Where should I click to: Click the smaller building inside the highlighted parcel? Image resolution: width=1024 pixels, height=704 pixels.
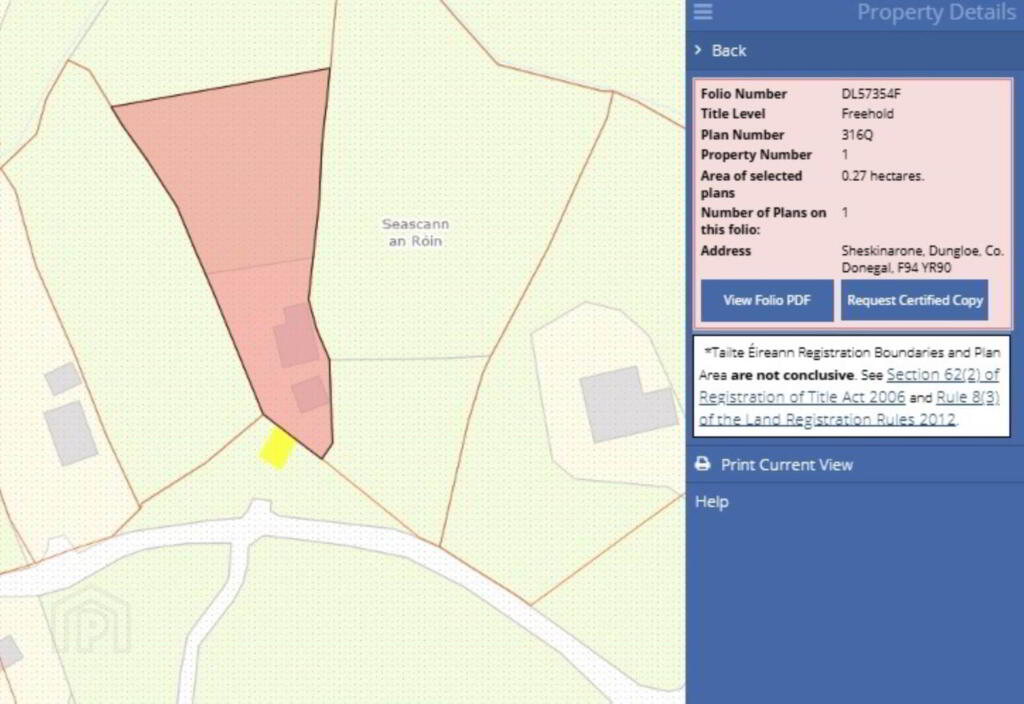[310, 393]
